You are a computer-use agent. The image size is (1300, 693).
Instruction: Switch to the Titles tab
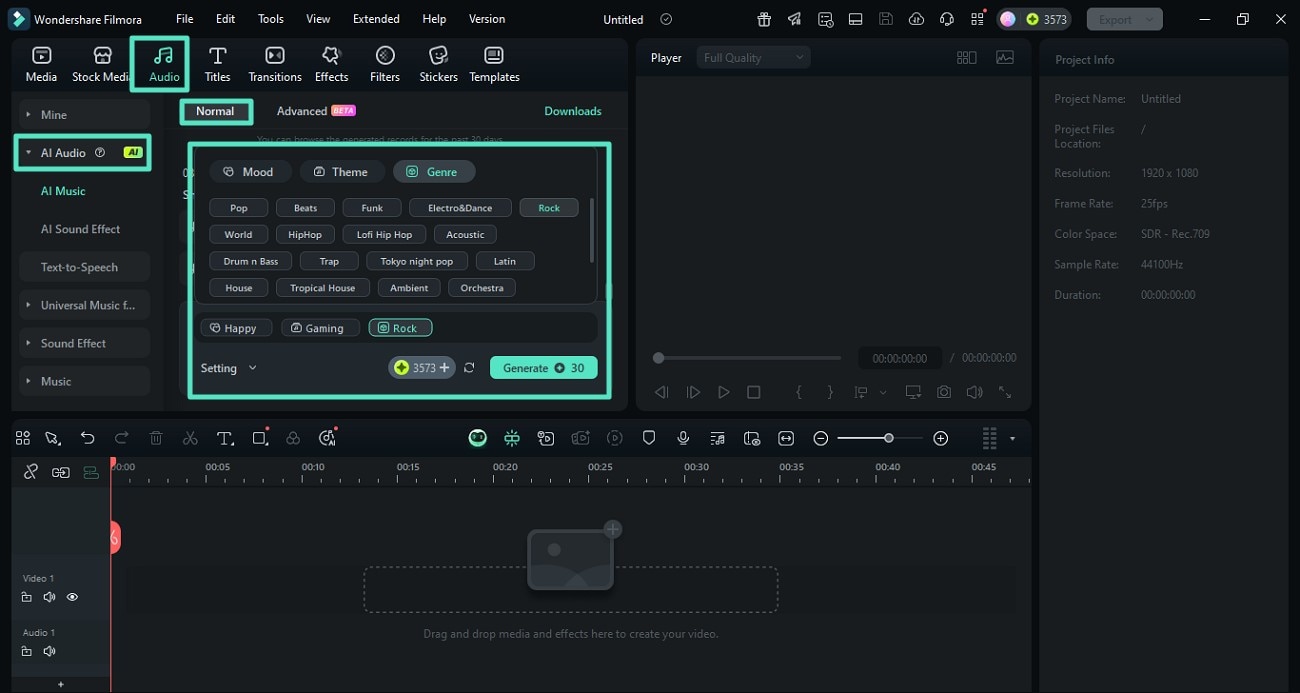217,65
